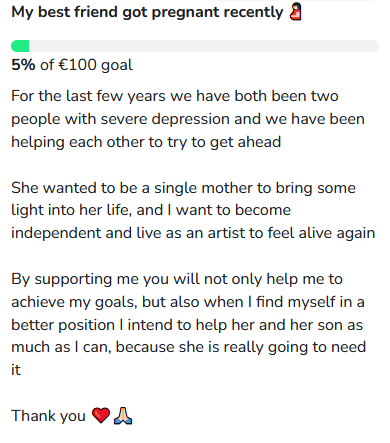The height and width of the screenshot is (443, 390).
Task: Click the 'Thank you' text
Action: pos(48,416)
